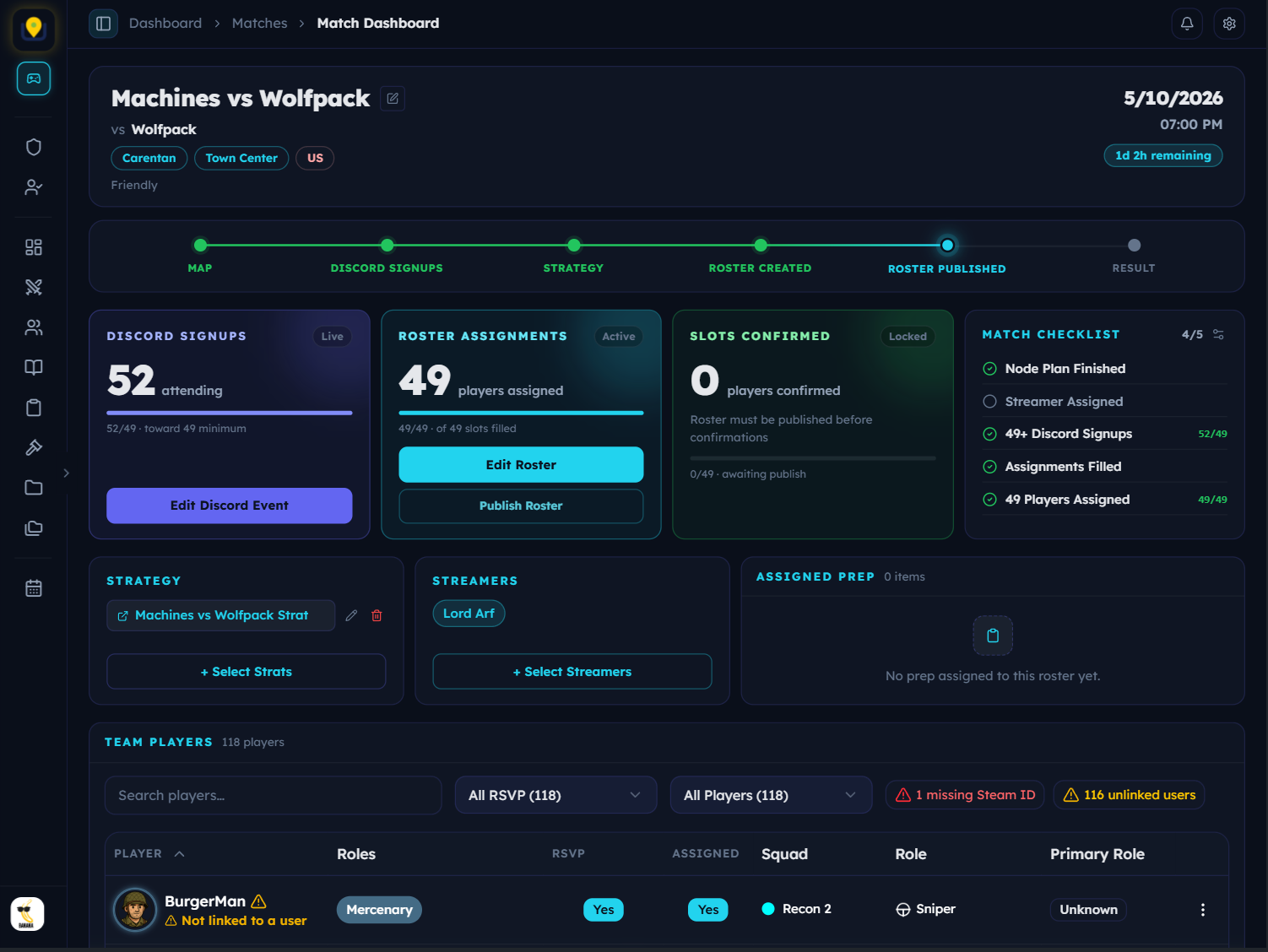Toggle the sidebar panel icon
1268x952 pixels.
tap(103, 24)
